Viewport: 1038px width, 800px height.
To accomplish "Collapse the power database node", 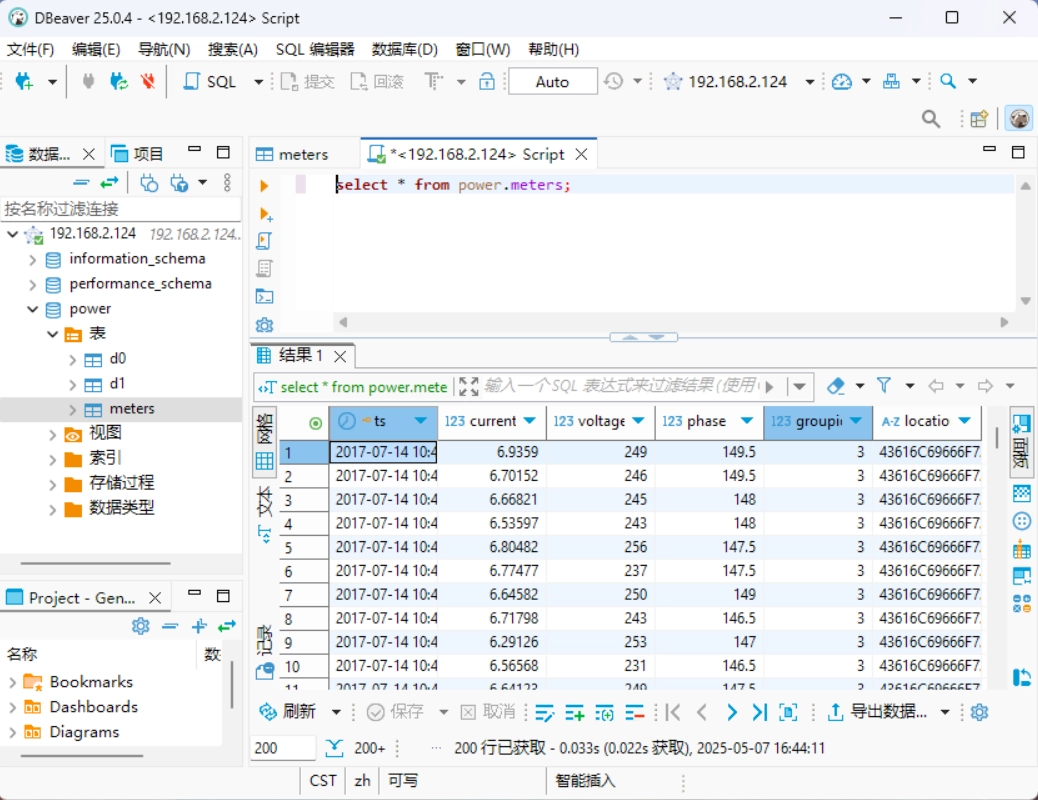I will [35, 309].
